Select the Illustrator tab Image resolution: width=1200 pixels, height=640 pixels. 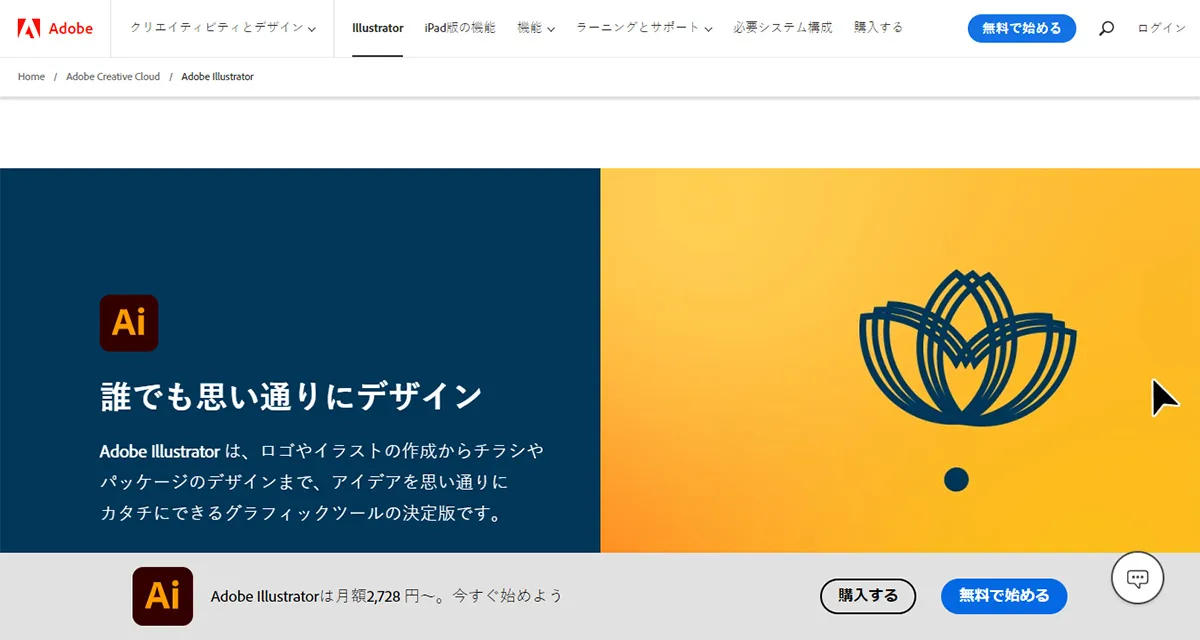[378, 28]
